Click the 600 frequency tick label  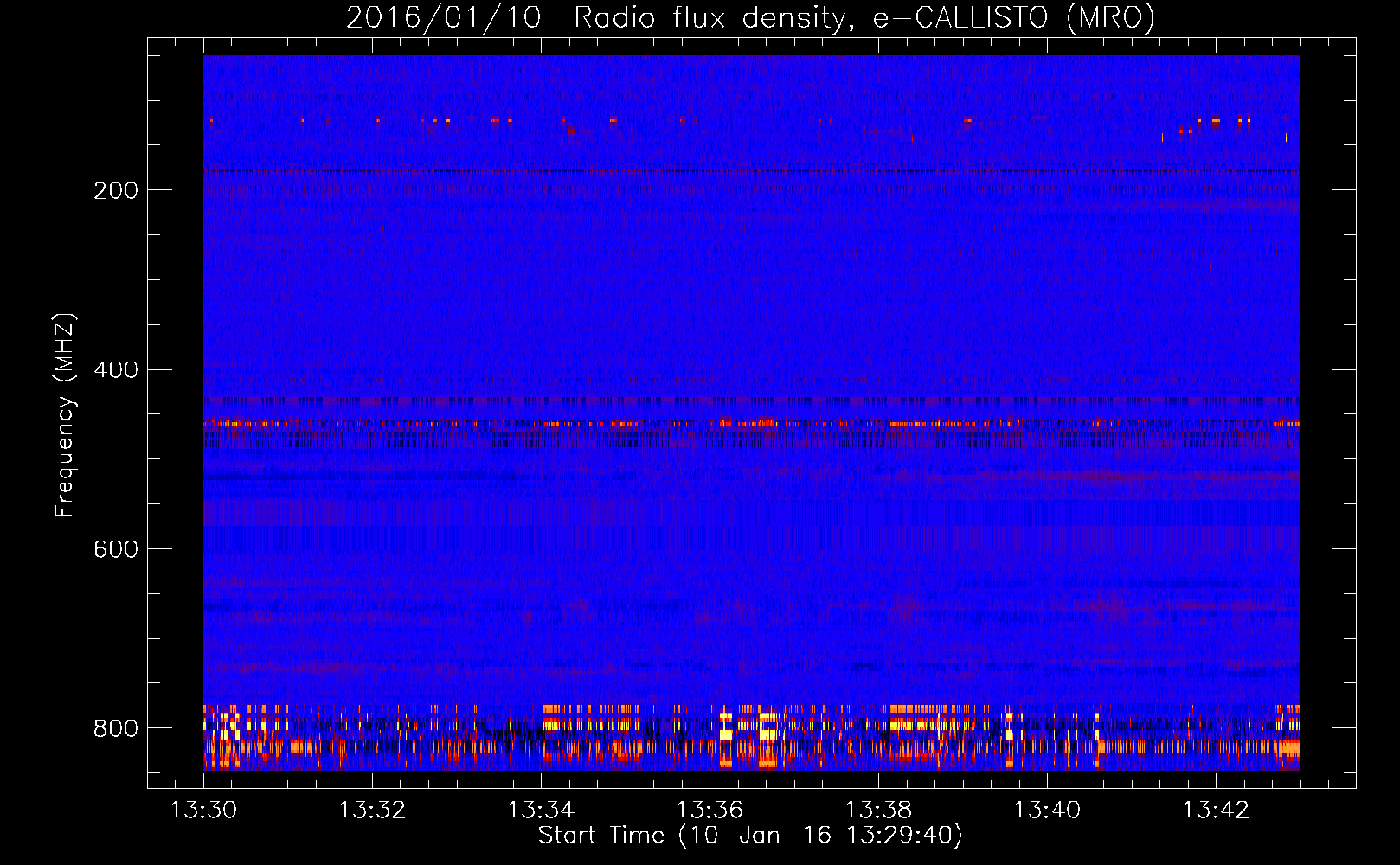116,550
